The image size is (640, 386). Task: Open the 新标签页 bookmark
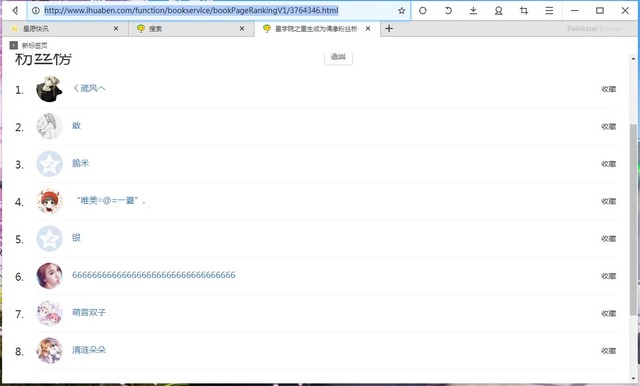29,45
